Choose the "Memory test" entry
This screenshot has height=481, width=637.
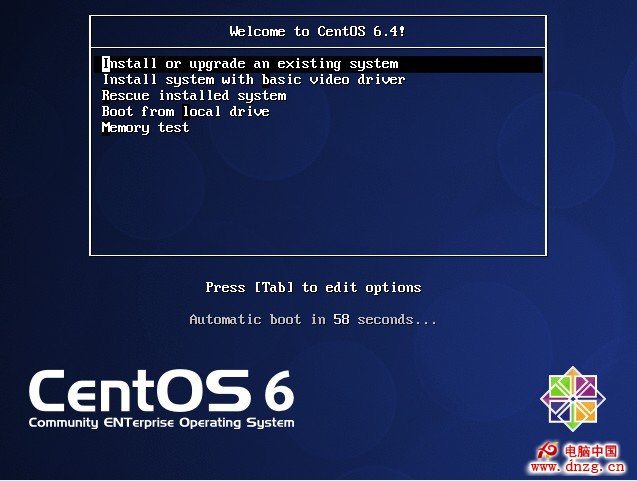tap(145, 128)
